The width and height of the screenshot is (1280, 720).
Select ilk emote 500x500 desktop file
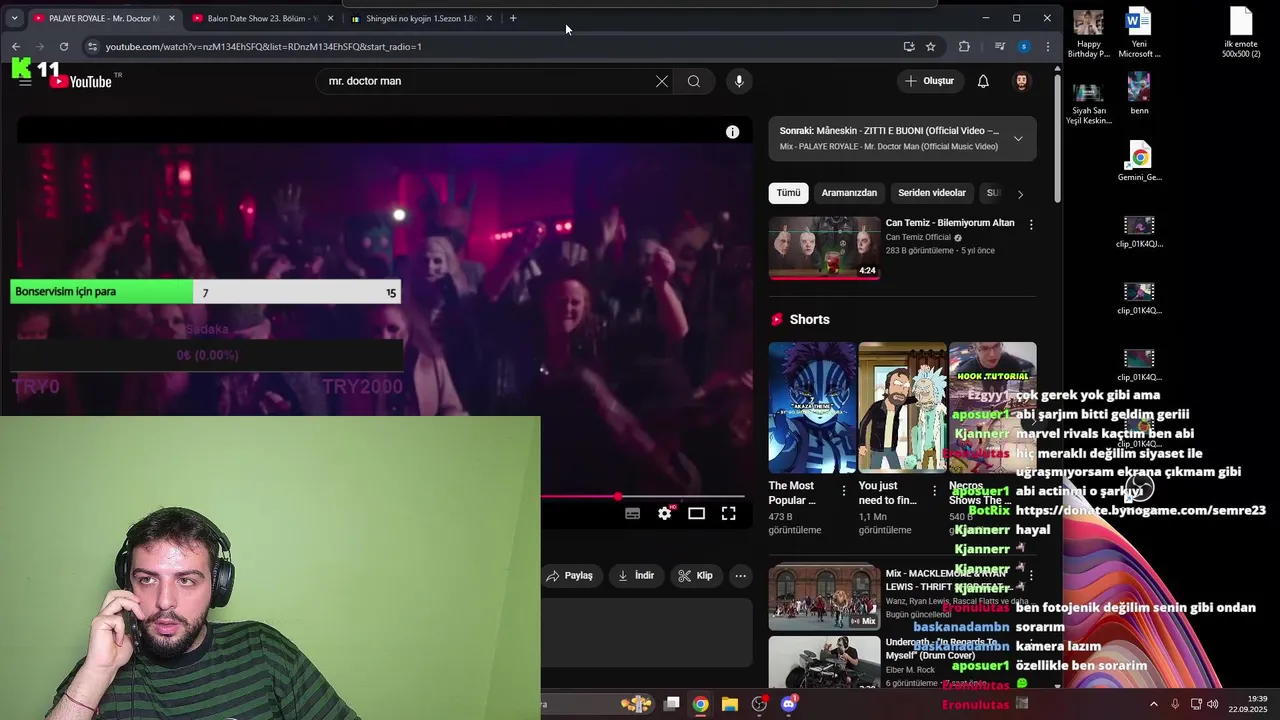pos(1241,33)
